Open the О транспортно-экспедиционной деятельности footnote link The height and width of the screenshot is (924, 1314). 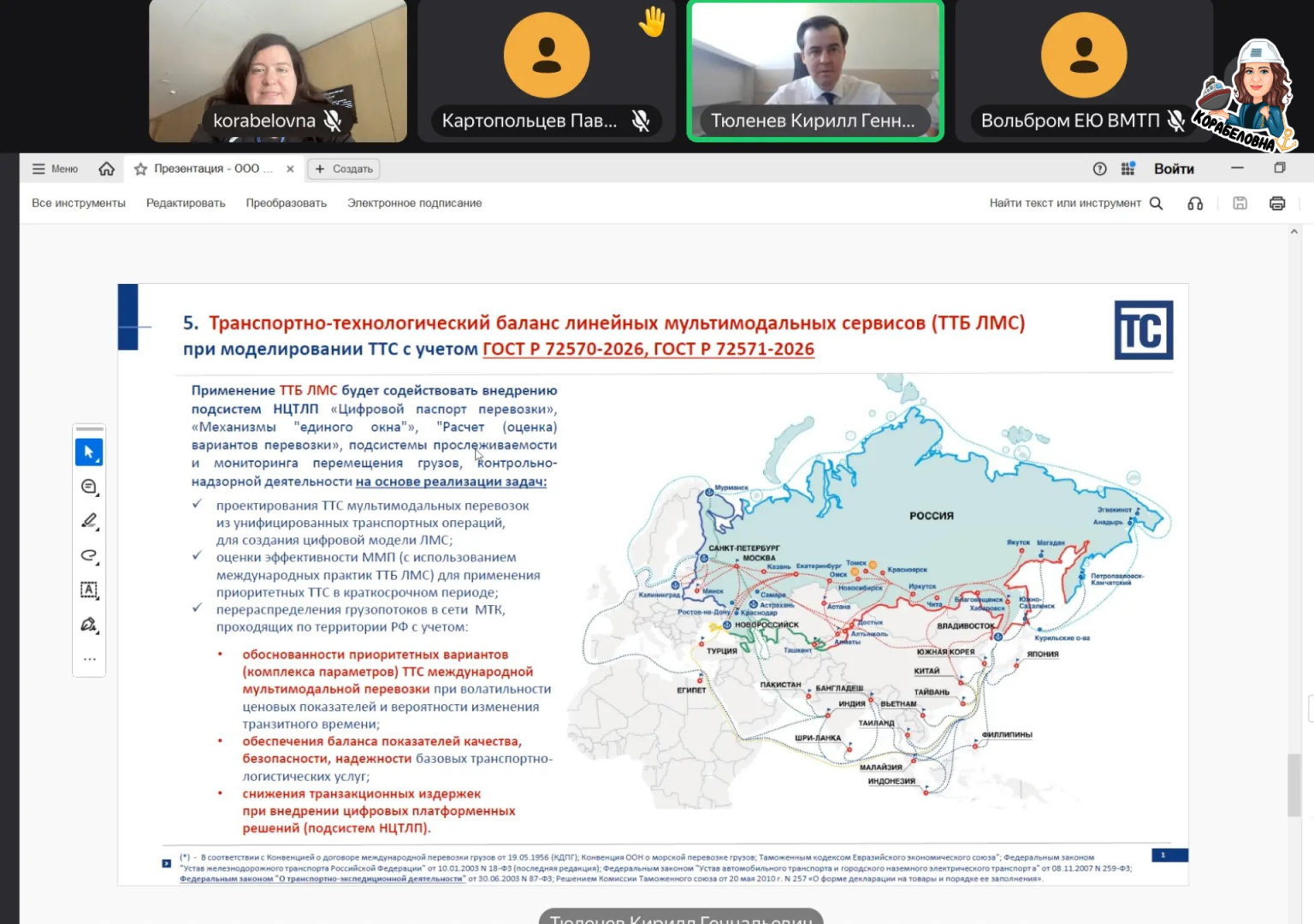(323, 878)
